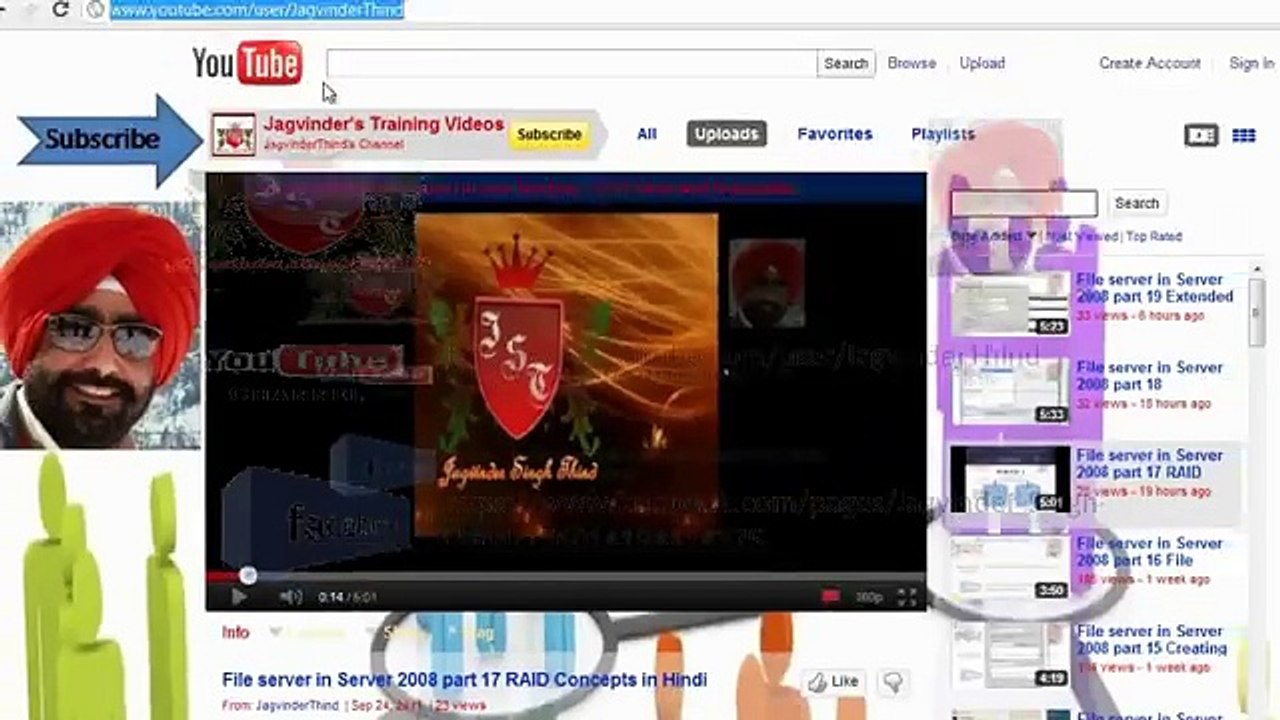The height and width of the screenshot is (720, 1280).
Task: Click the Jagvinder's Training Videos channel title
Action: [384, 125]
